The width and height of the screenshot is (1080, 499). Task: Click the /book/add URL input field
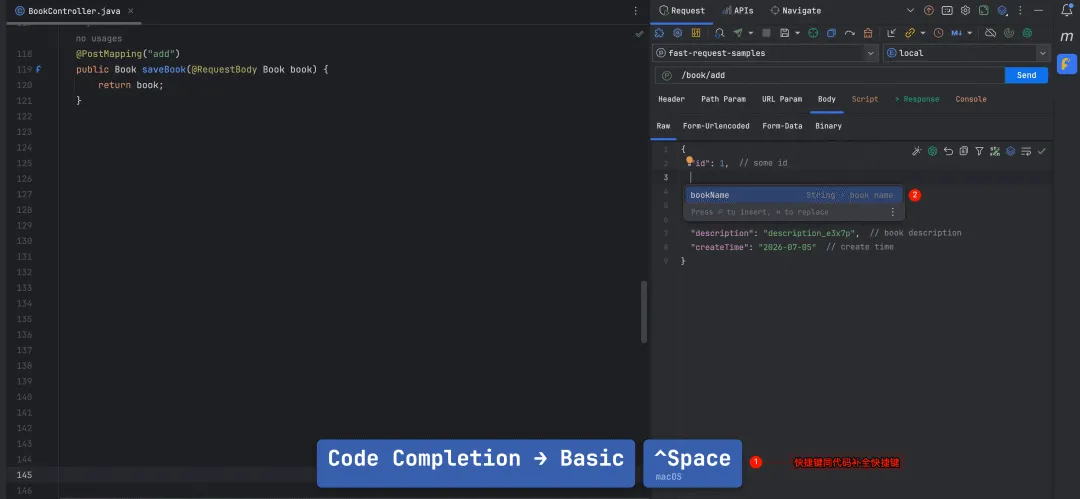(x=829, y=75)
